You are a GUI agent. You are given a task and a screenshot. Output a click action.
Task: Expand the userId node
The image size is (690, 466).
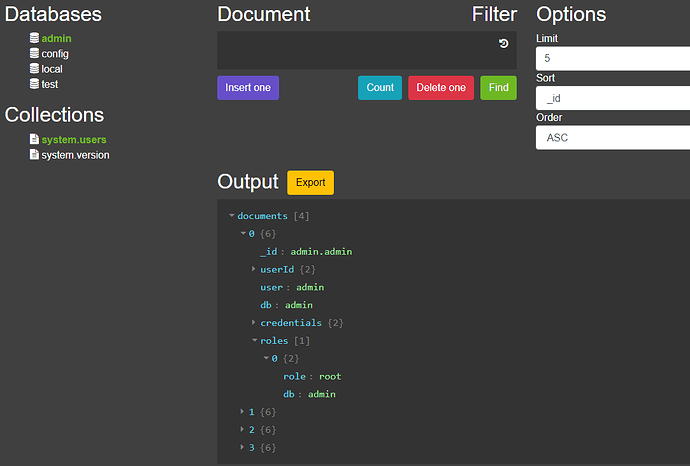click(253, 269)
